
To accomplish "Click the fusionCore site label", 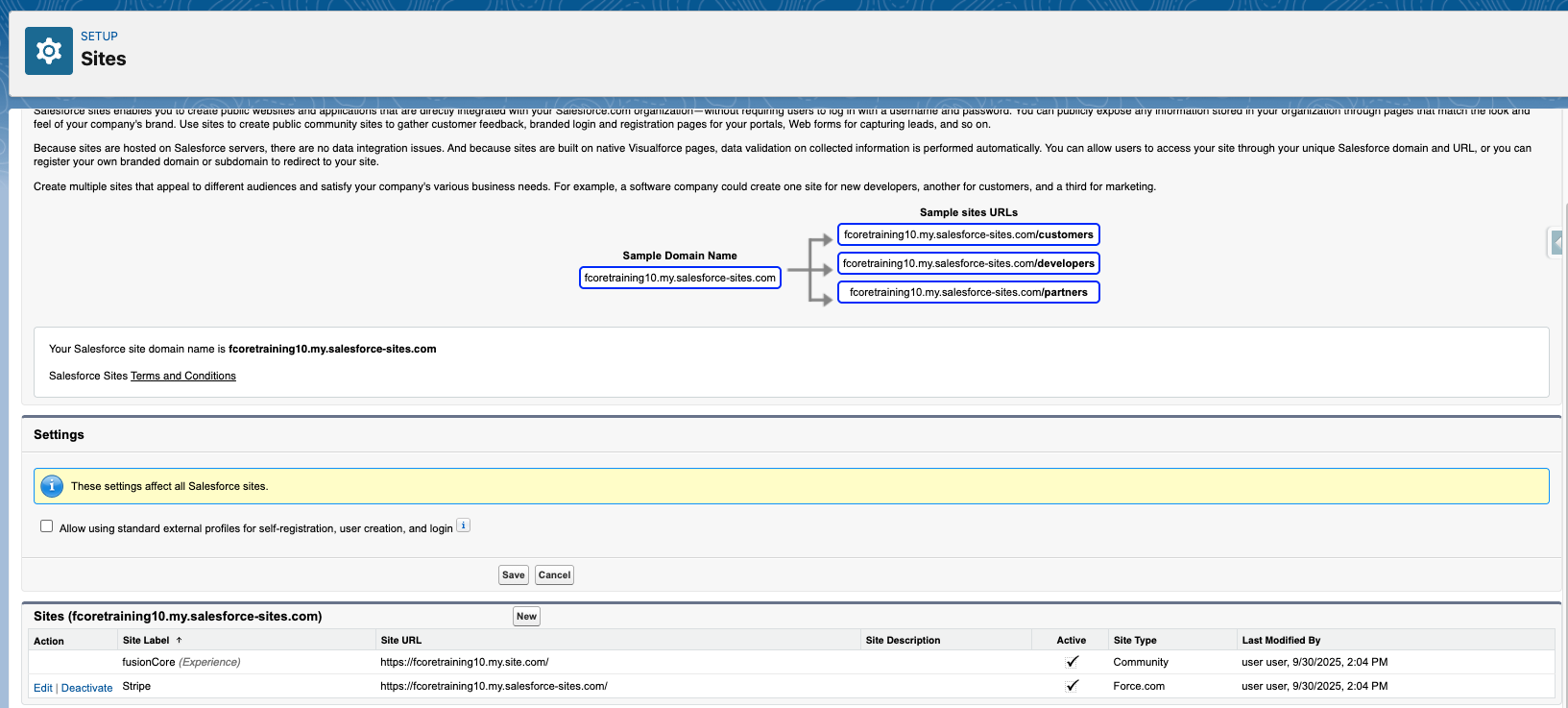I will pyautogui.click(x=149, y=662).
